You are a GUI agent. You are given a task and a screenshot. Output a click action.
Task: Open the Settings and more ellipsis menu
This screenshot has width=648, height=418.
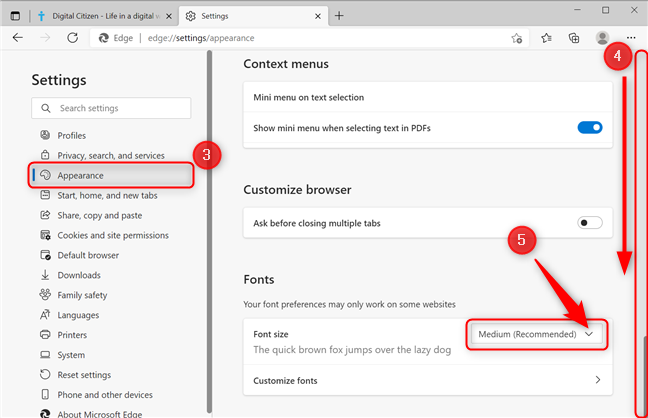(631, 38)
